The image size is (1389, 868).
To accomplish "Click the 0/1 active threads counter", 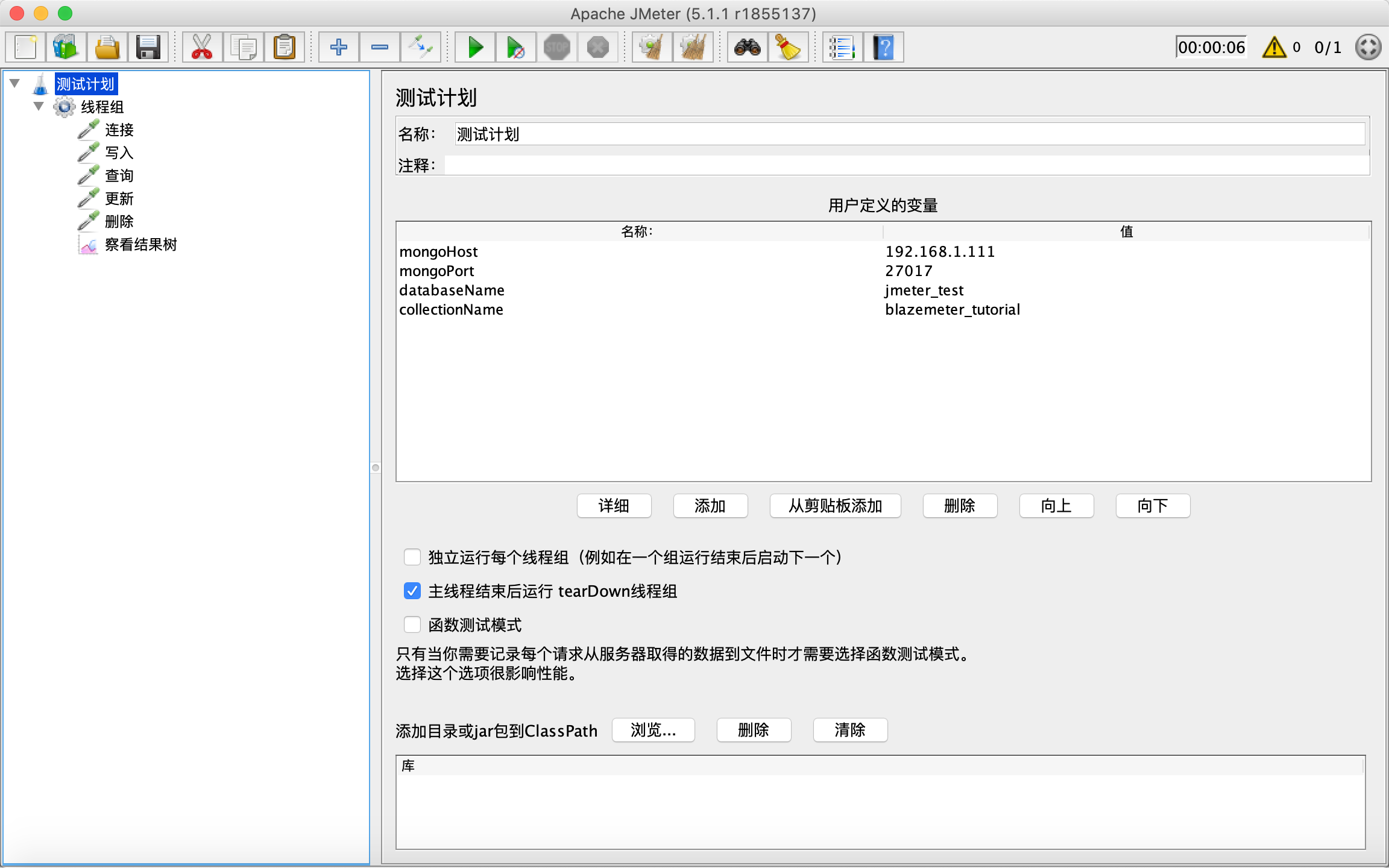I will (x=1328, y=47).
